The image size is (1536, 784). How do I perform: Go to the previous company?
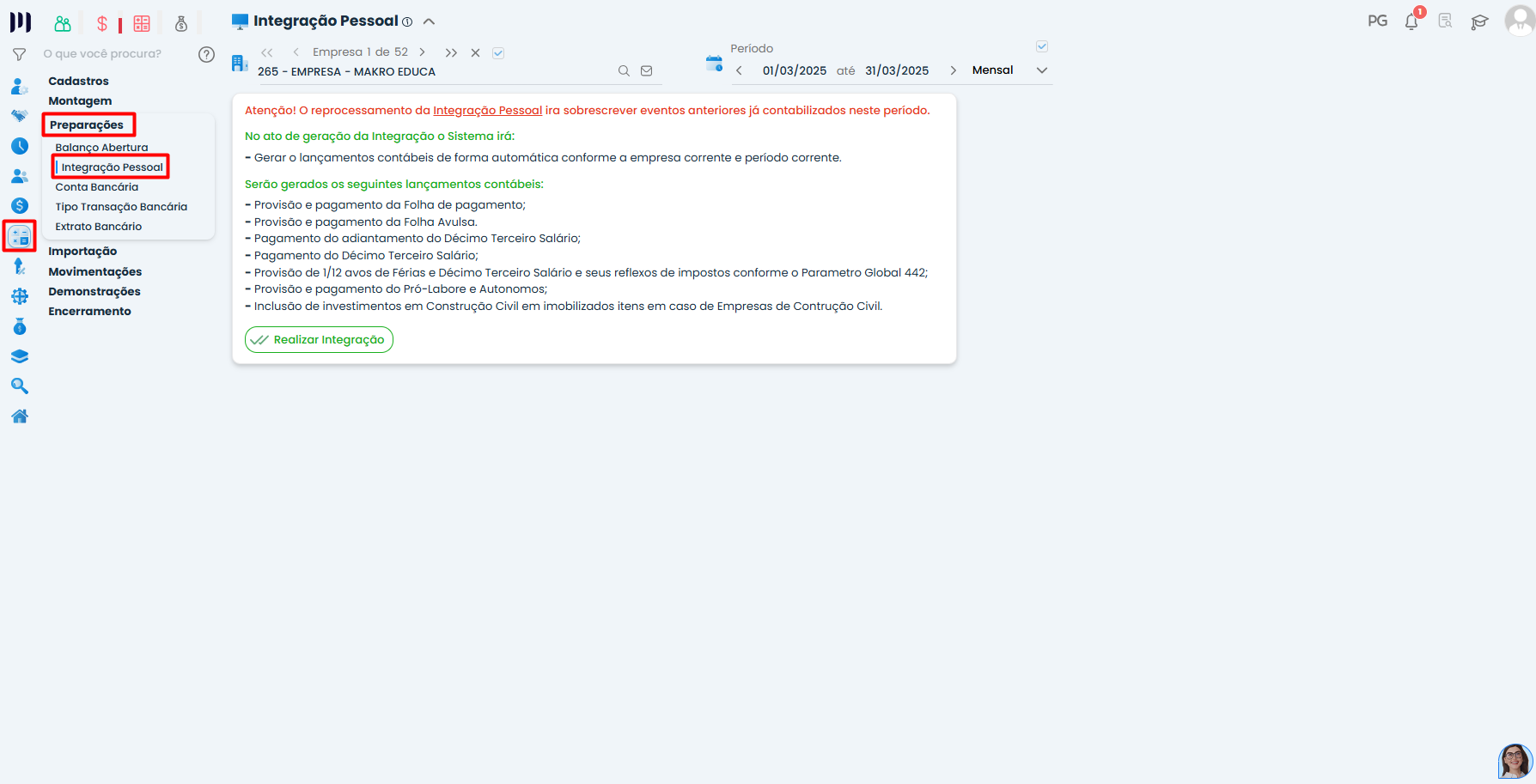click(x=296, y=52)
